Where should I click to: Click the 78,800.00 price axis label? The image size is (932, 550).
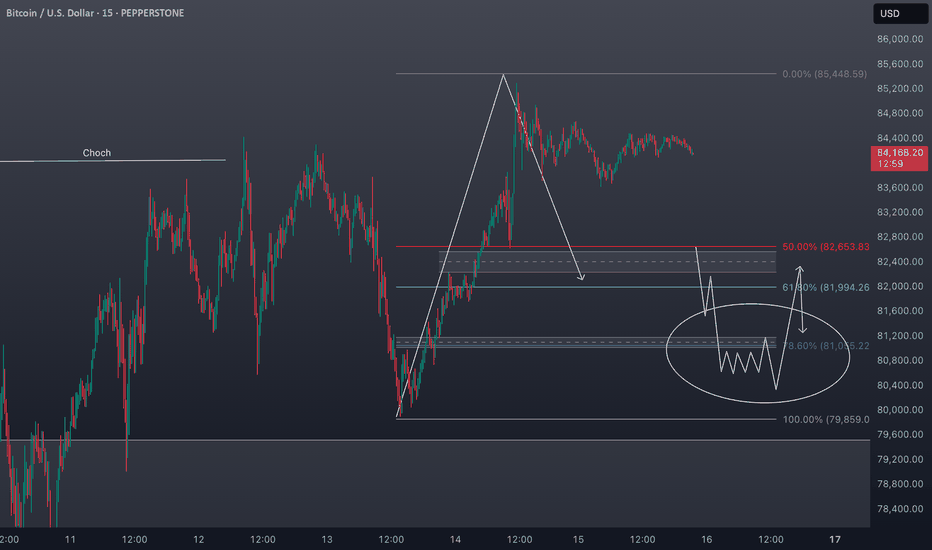pos(900,484)
